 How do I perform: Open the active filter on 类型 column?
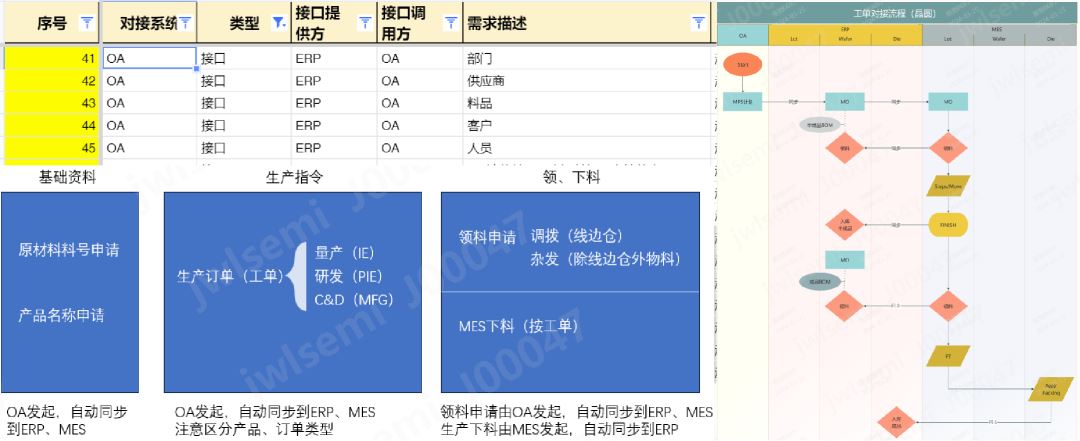[278, 22]
